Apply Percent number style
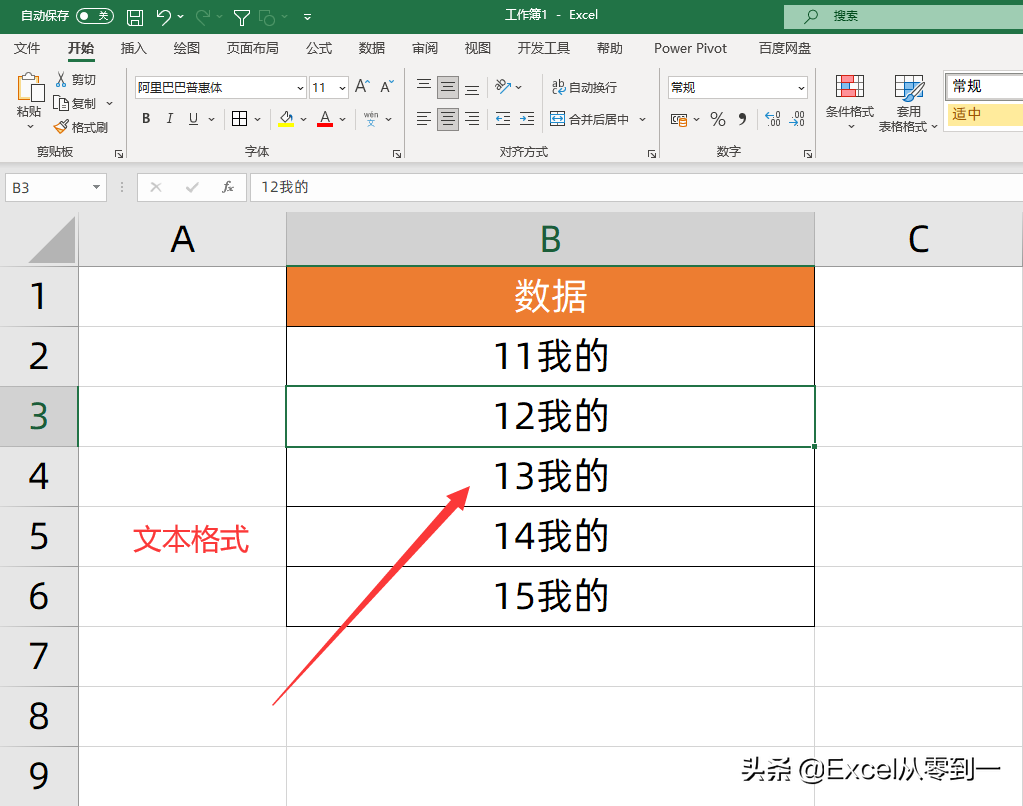The image size is (1023, 806). coord(716,119)
